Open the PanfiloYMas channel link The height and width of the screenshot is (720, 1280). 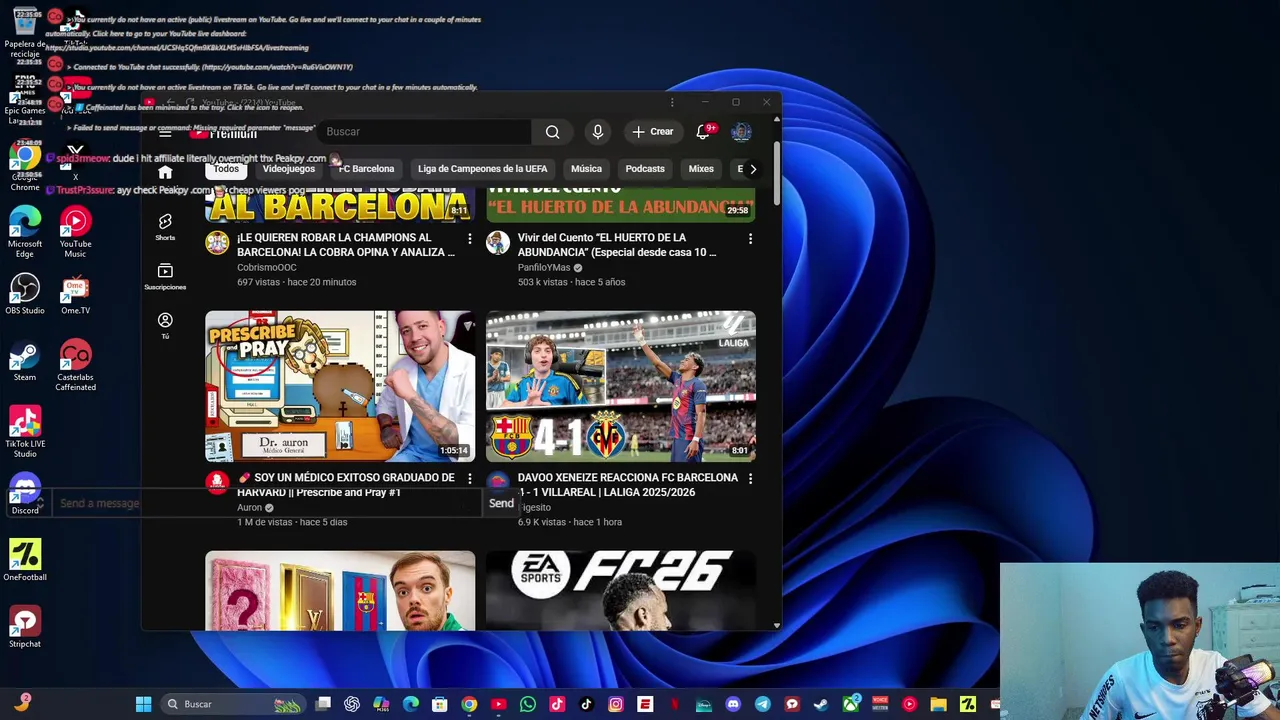click(x=544, y=267)
